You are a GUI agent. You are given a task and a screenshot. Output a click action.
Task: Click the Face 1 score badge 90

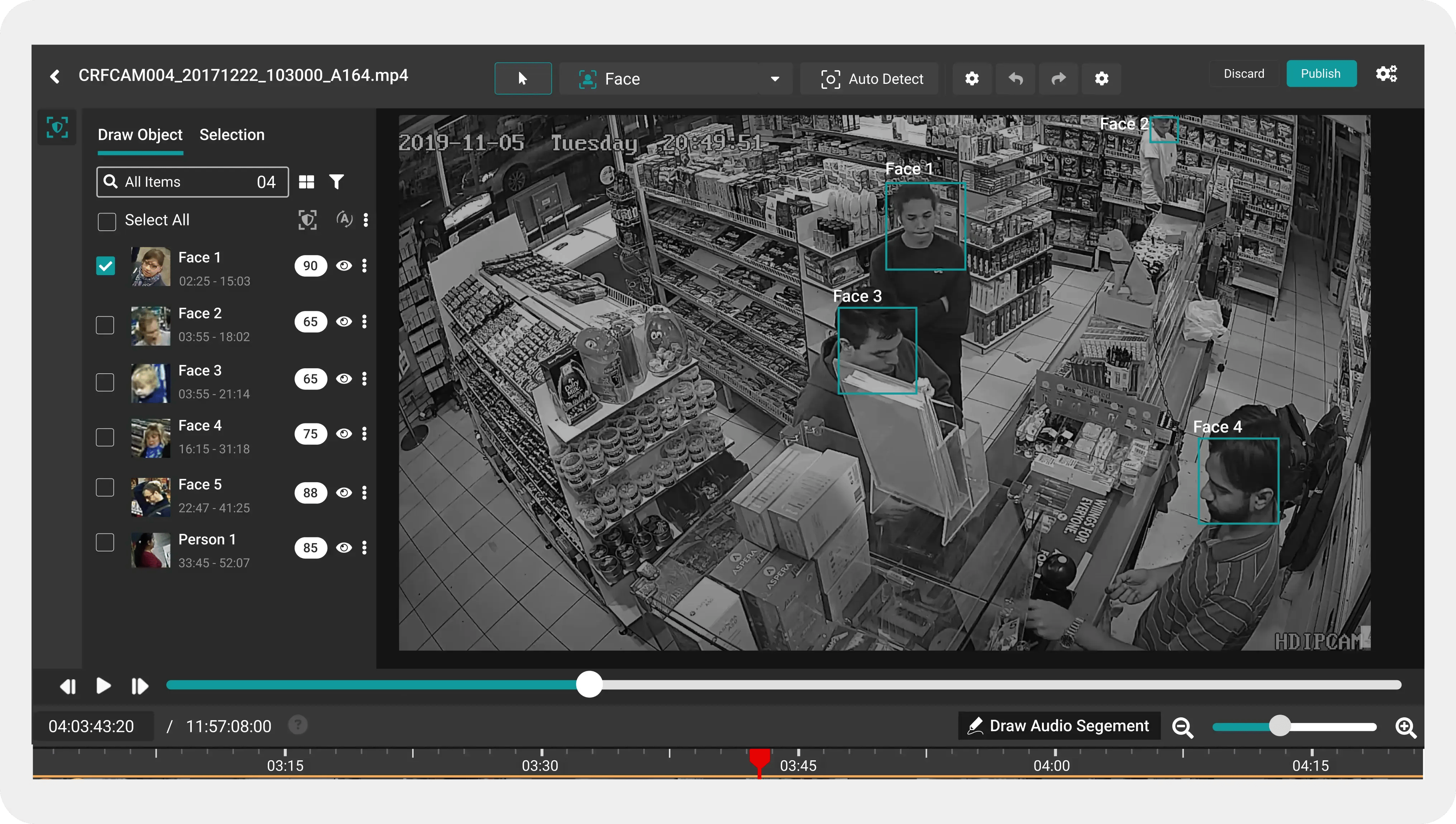tap(310, 265)
